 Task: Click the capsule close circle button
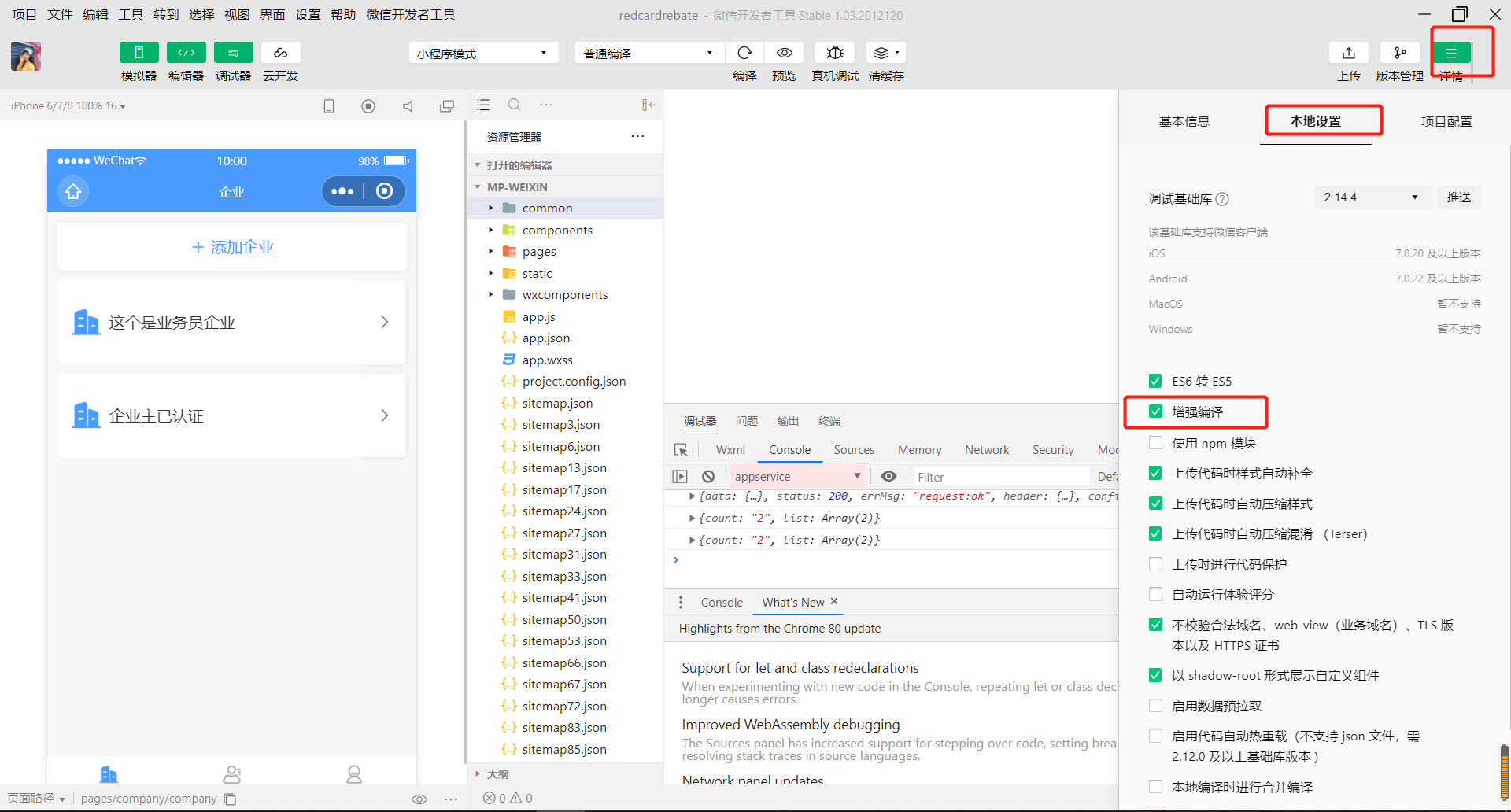coord(384,191)
